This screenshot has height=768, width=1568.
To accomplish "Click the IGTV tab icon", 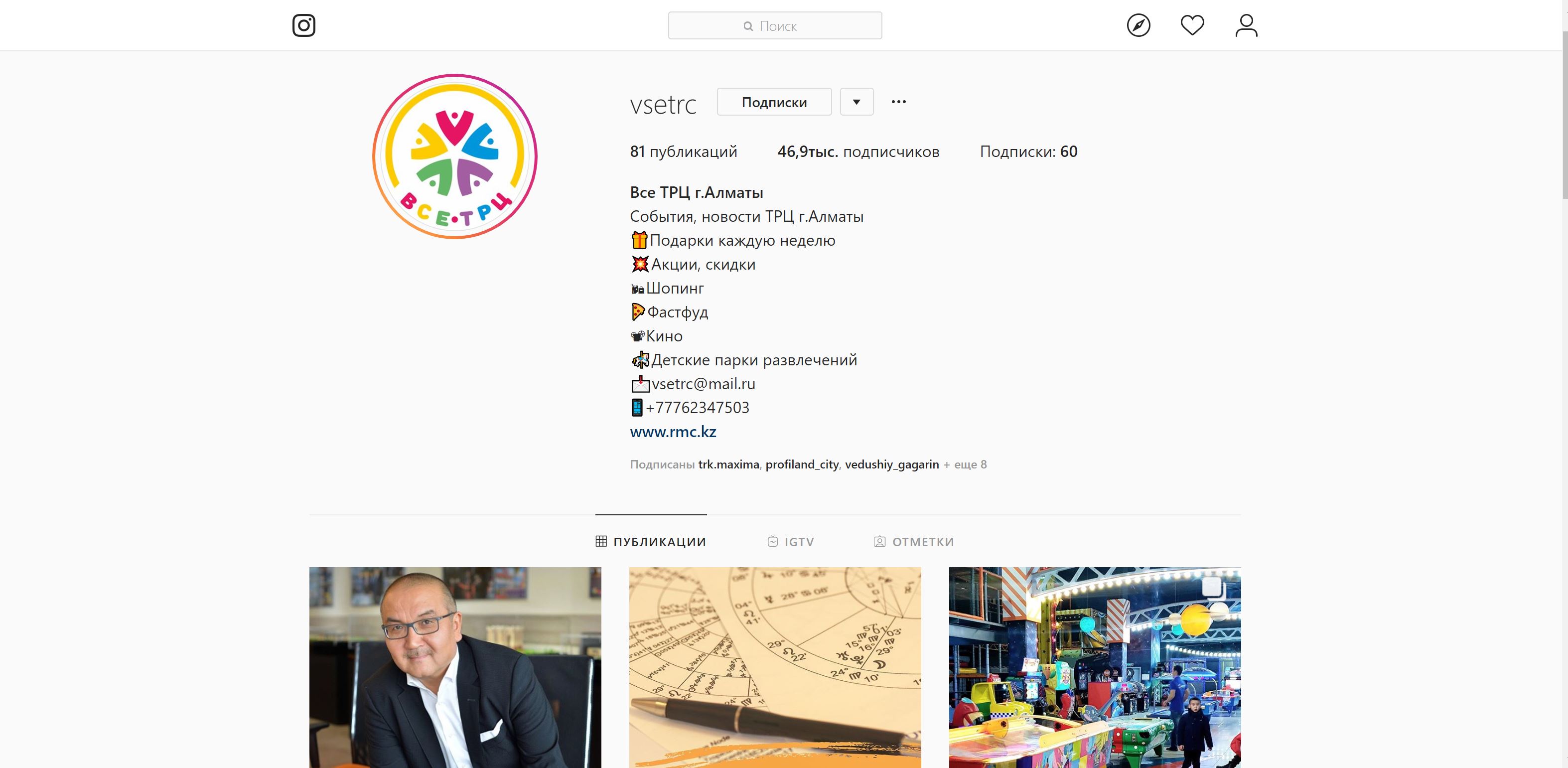I will coord(772,541).
